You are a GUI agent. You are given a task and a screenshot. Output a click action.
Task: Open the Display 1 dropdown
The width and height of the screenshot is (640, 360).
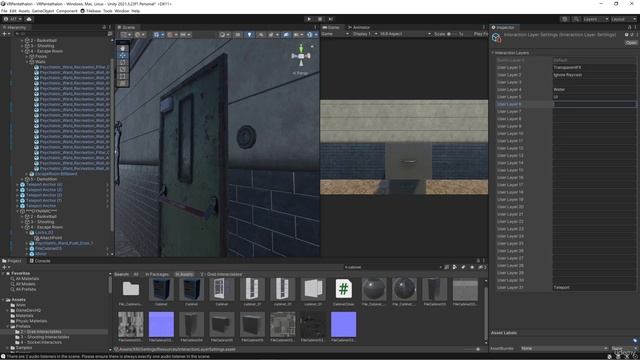(x=365, y=34)
